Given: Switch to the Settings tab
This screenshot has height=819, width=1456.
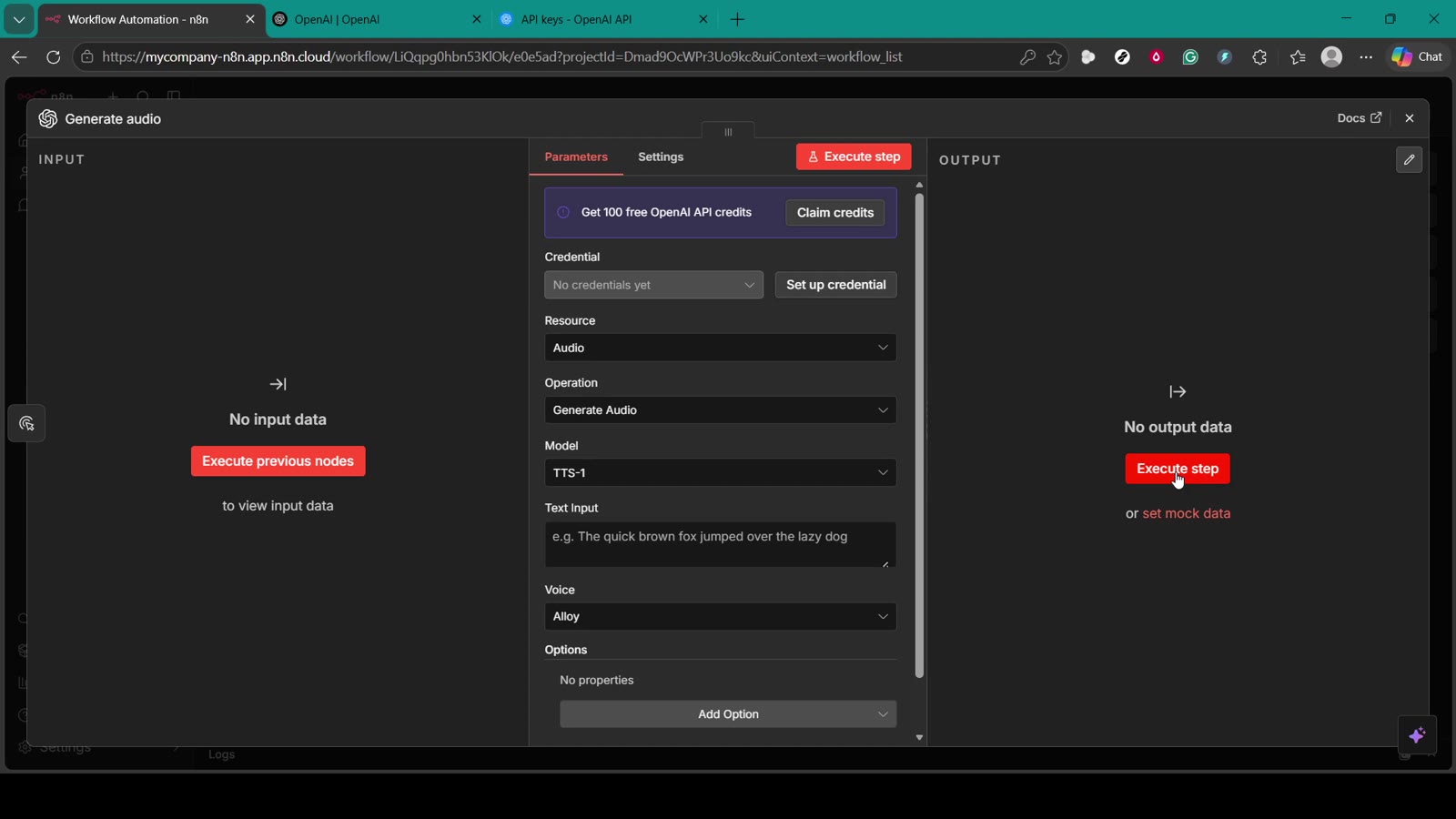Looking at the screenshot, I should pyautogui.click(x=661, y=157).
